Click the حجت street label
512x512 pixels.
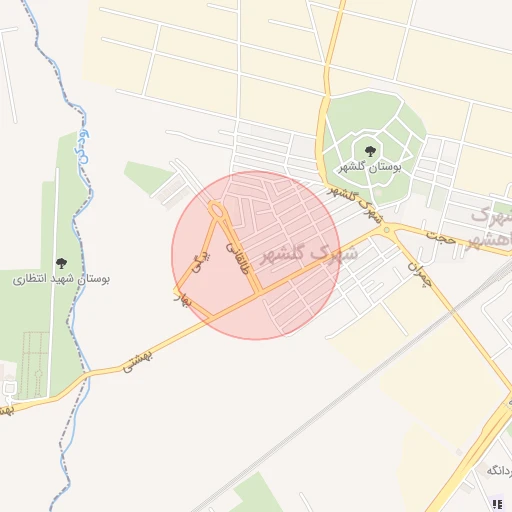[441, 238]
